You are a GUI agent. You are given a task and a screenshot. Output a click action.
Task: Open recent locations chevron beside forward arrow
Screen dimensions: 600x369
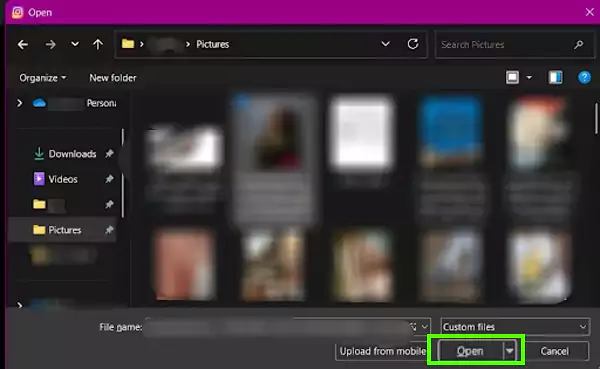click(x=75, y=44)
